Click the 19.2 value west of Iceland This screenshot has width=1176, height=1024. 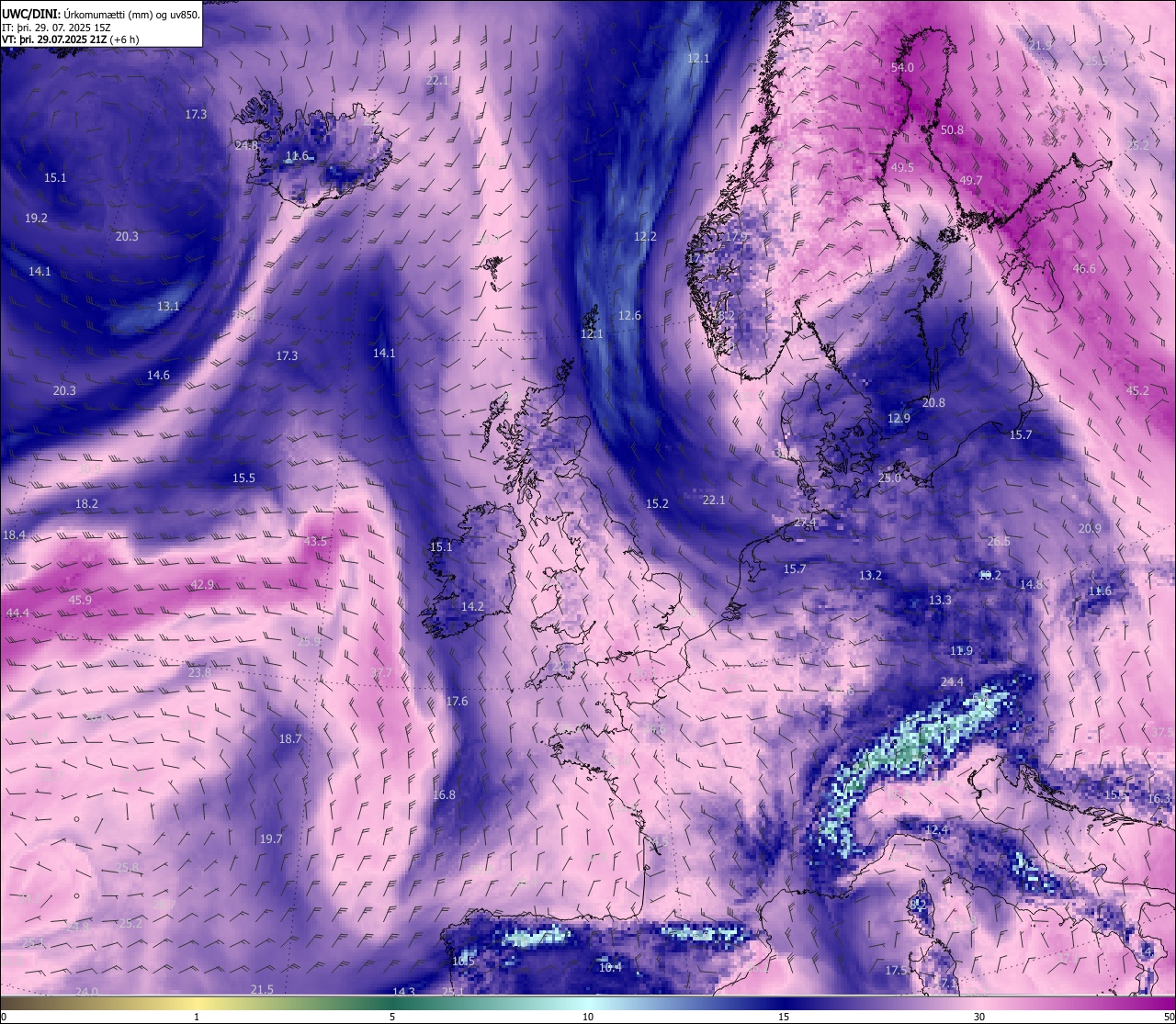pos(36,219)
